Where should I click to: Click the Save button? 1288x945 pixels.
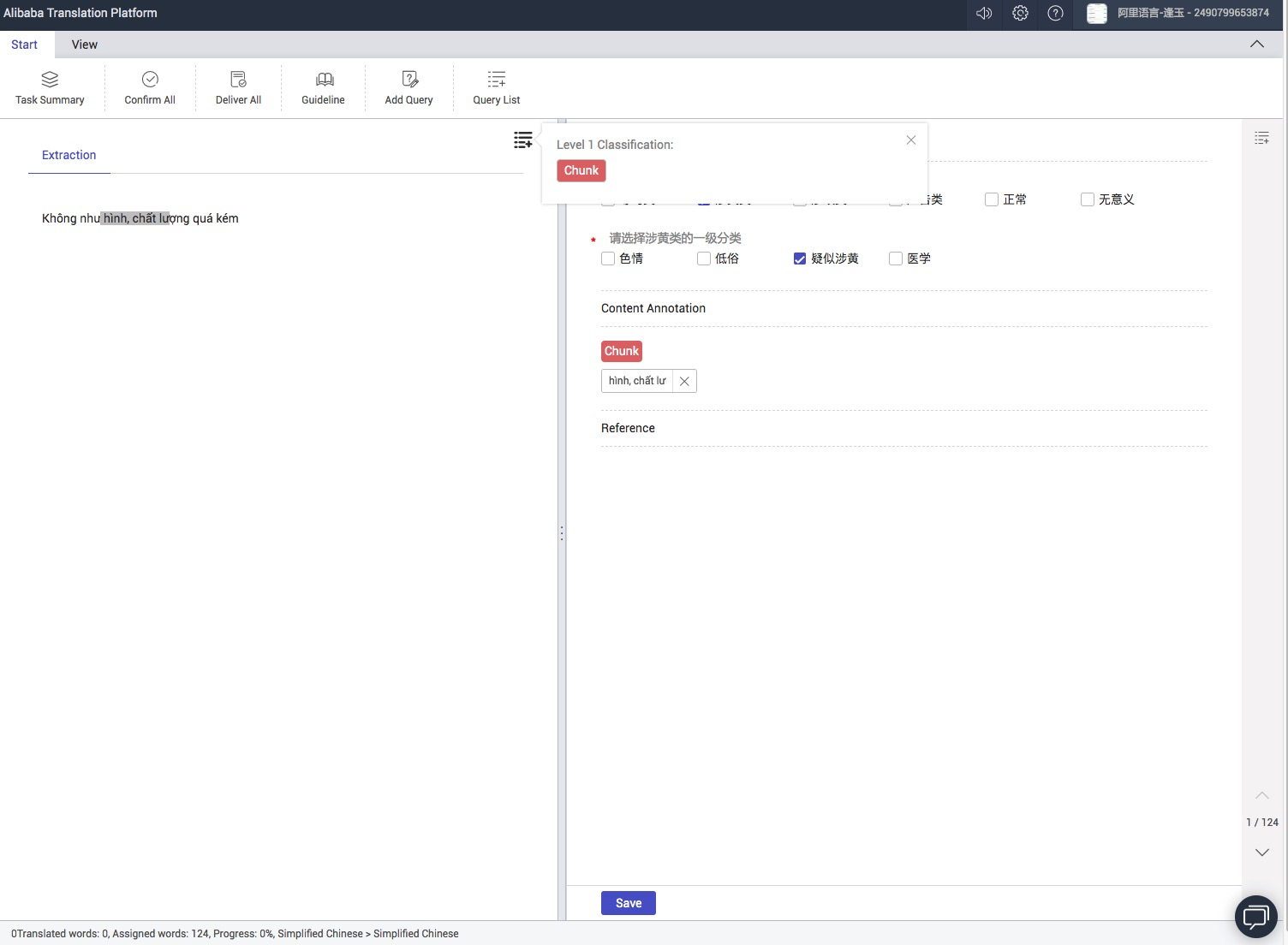(x=629, y=903)
